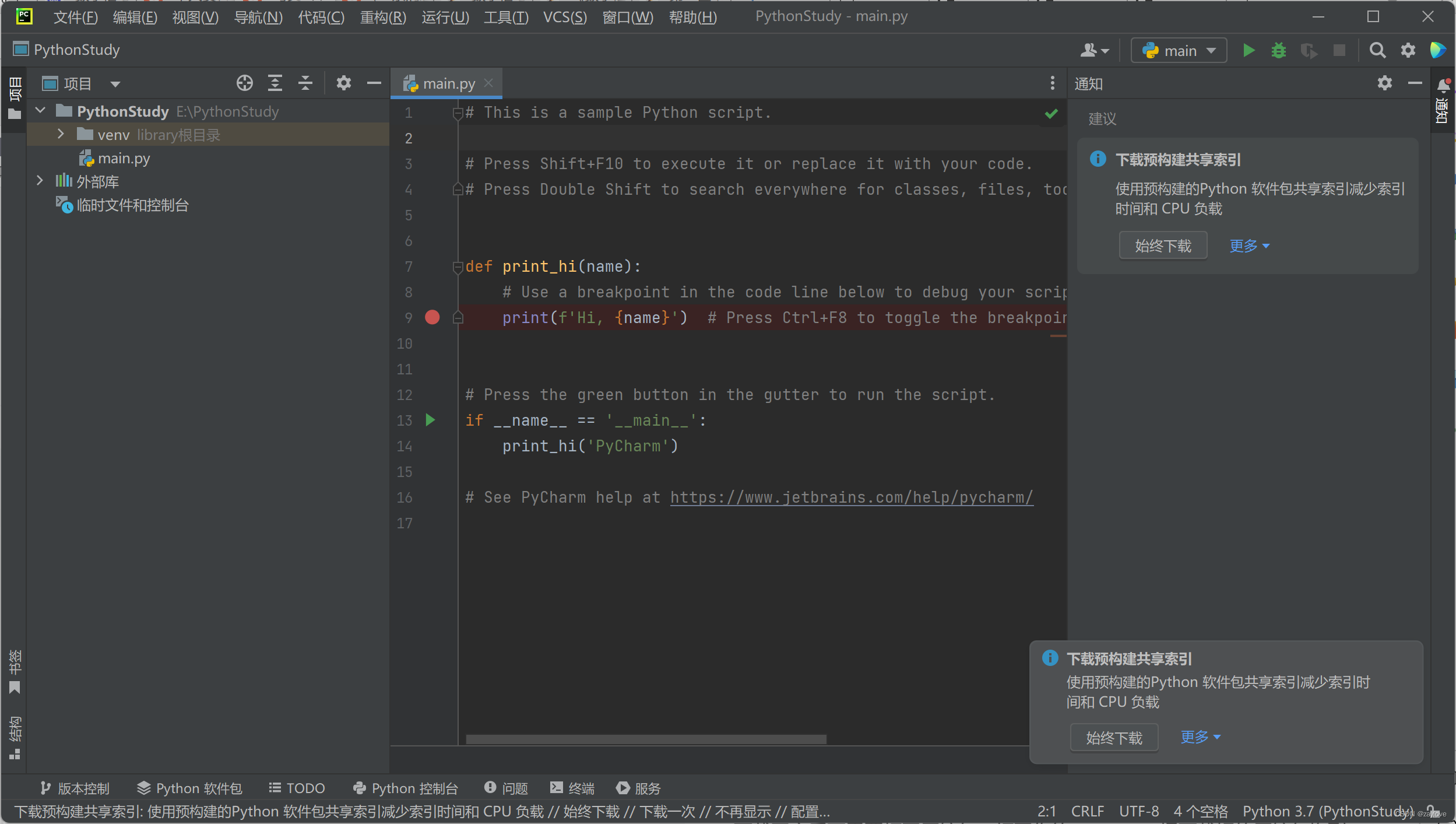Open the 帮助(H) menu
This screenshot has width=1456, height=824.
(693, 17)
